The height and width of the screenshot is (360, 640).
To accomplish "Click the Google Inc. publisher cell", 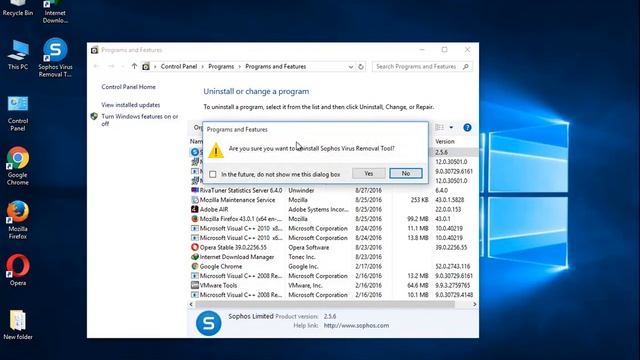I will tap(303, 266).
